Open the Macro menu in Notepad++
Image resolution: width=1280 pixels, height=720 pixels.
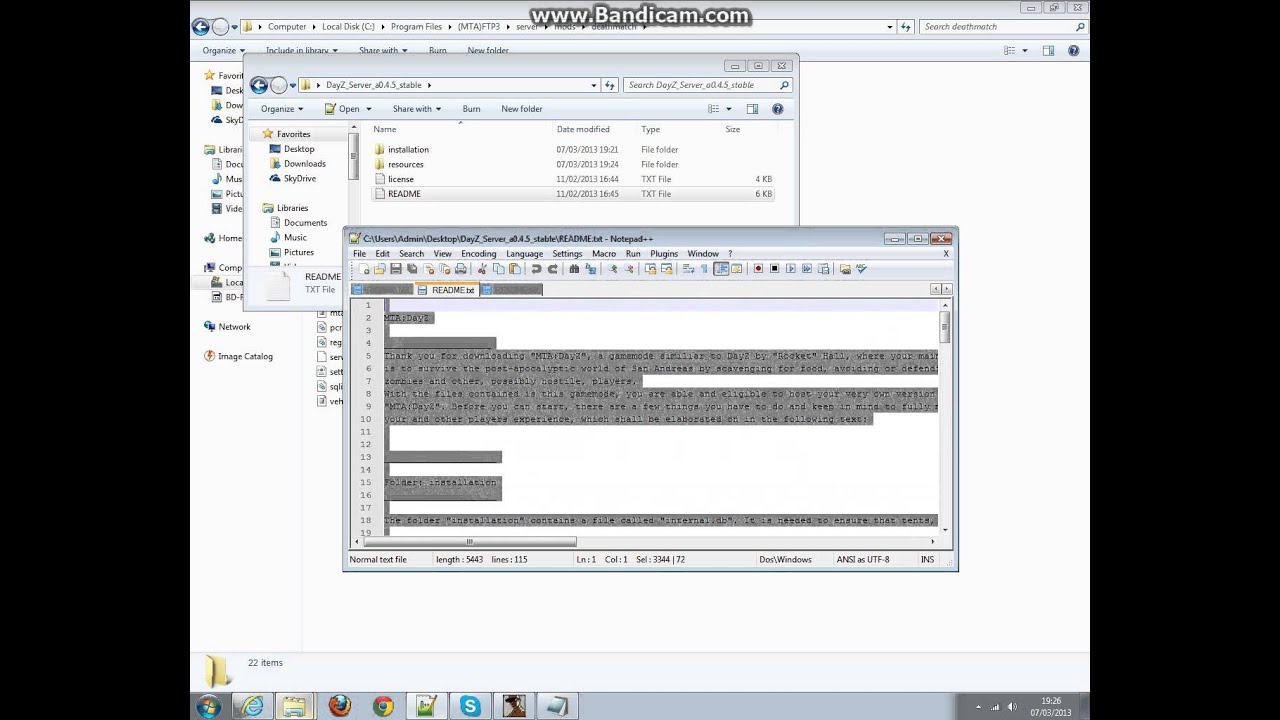[603, 254]
